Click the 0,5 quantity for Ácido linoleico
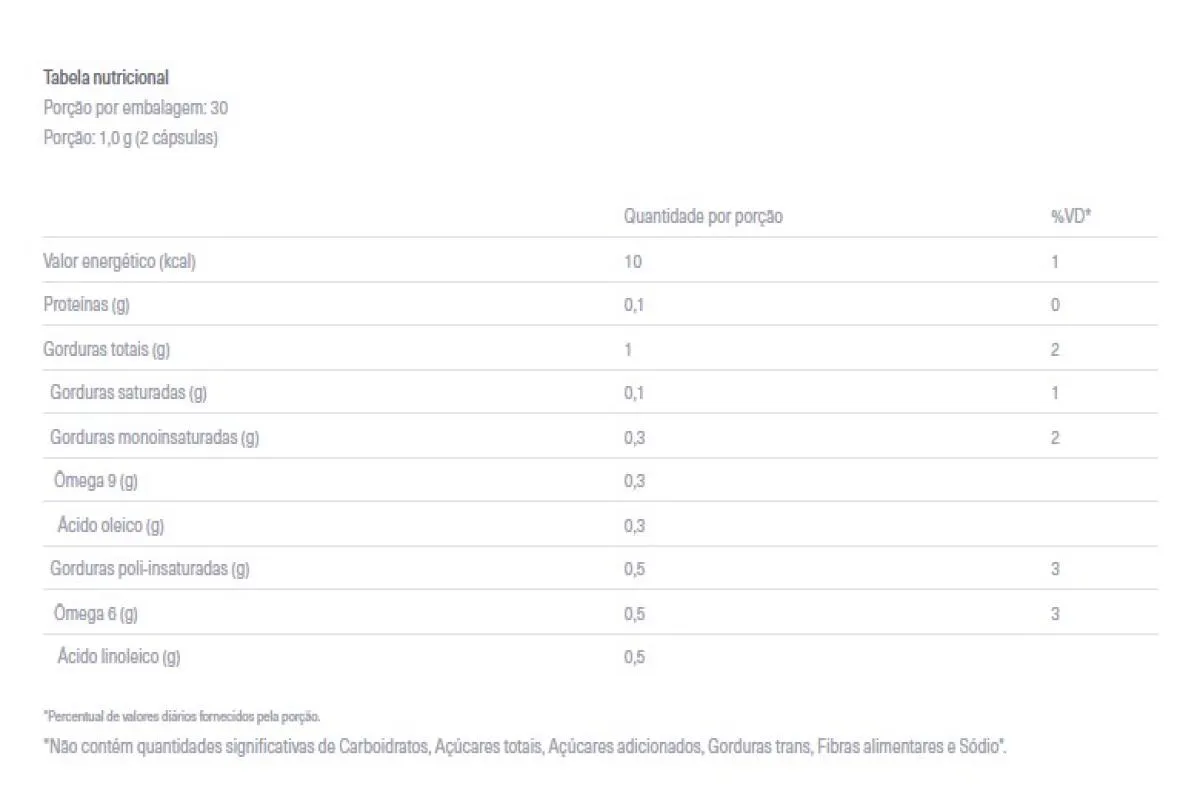The image size is (1200, 800). point(634,657)
